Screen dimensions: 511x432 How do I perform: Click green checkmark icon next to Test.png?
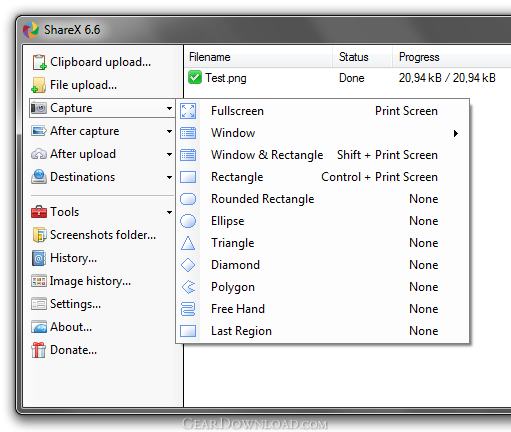(x=195, y=77)
